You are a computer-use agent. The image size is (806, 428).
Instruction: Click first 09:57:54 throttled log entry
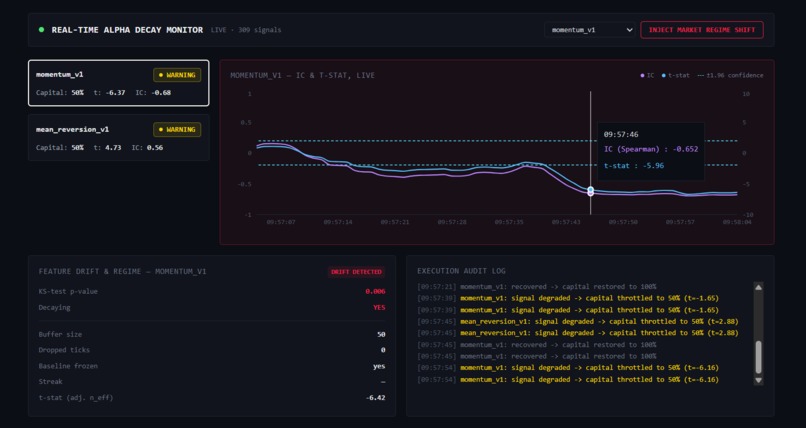(x=568, y=367)
